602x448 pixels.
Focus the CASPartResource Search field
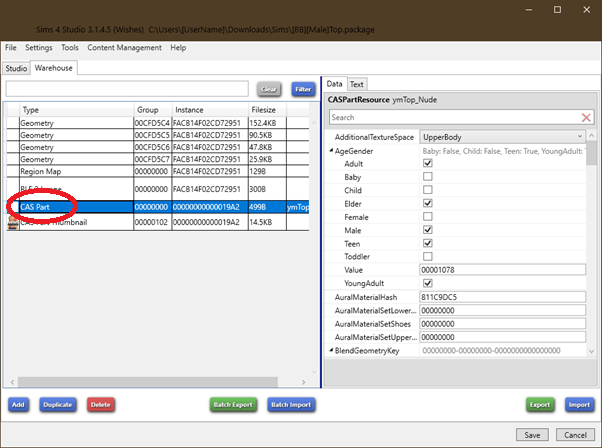click(455, 117)
